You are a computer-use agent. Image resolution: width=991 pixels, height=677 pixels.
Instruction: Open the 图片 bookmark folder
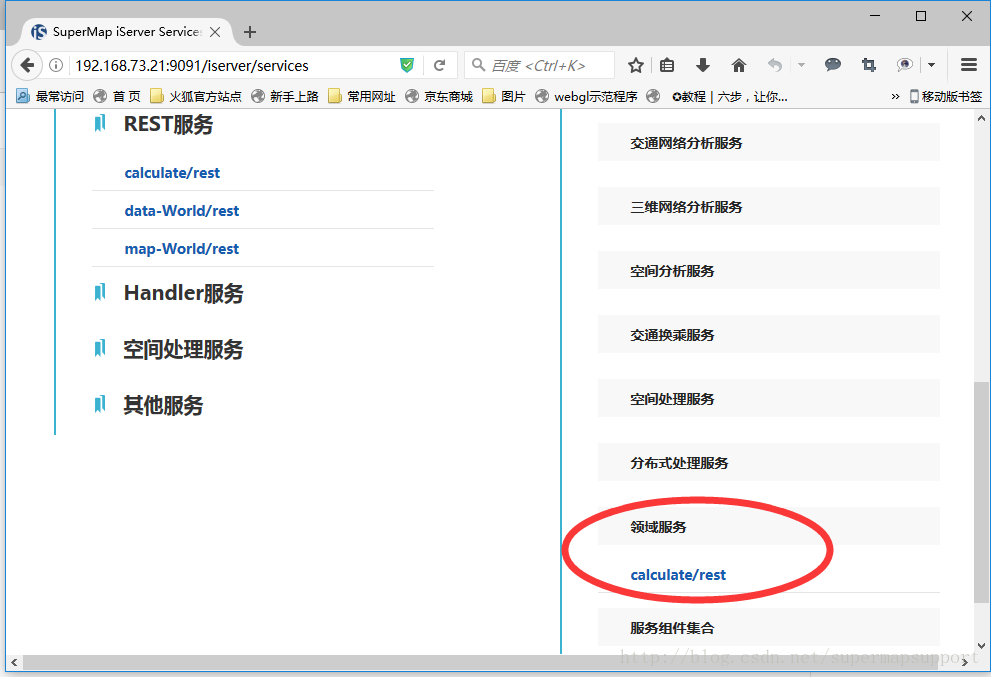coord(504,97)
